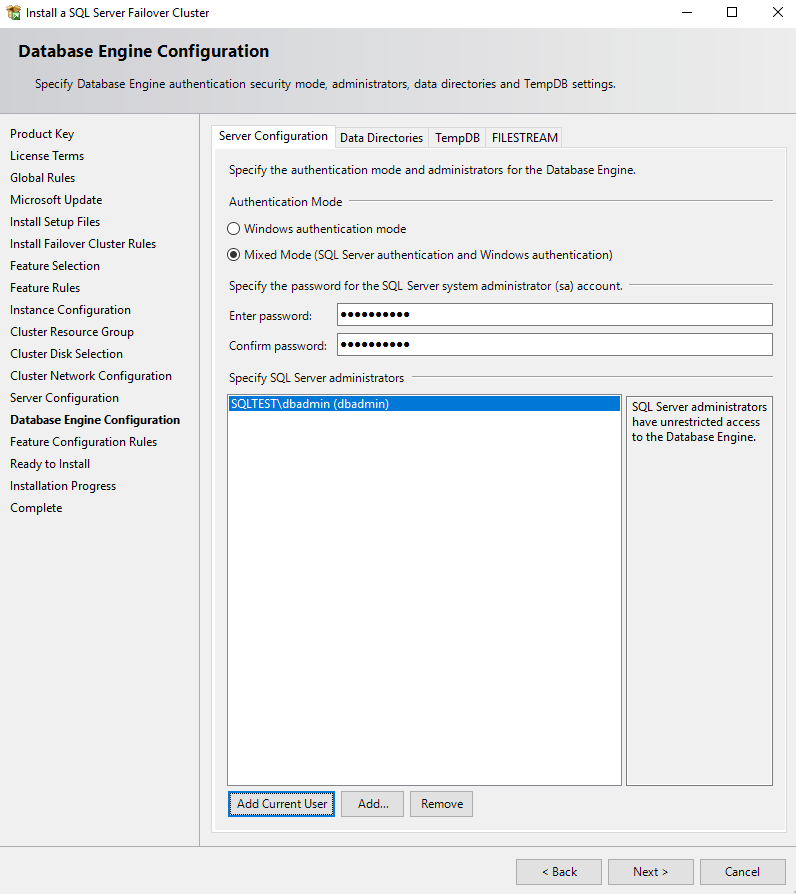Viewport: 796px width, 894px height.
Task: Click Cluster Resource Group step
Action: tap(72, 332)
